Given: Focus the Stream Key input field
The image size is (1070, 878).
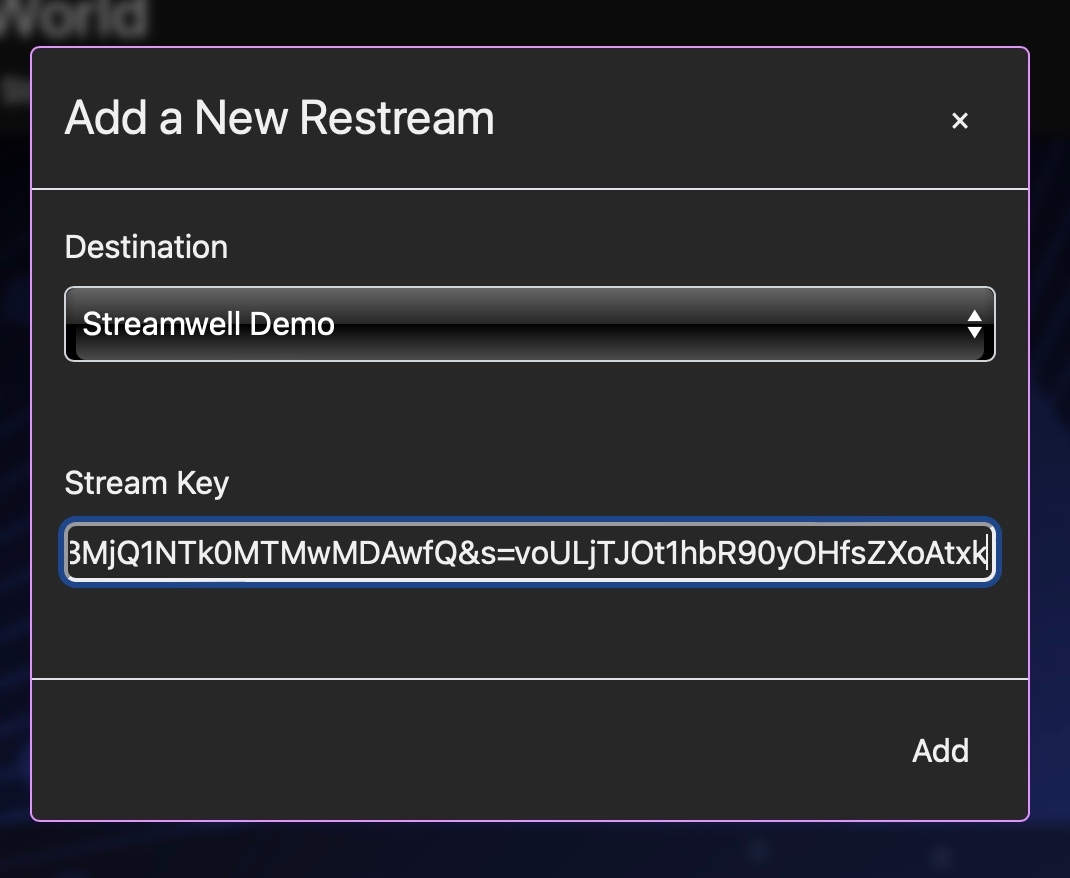Looking at the screenshot, I should (x=529, y=552).
